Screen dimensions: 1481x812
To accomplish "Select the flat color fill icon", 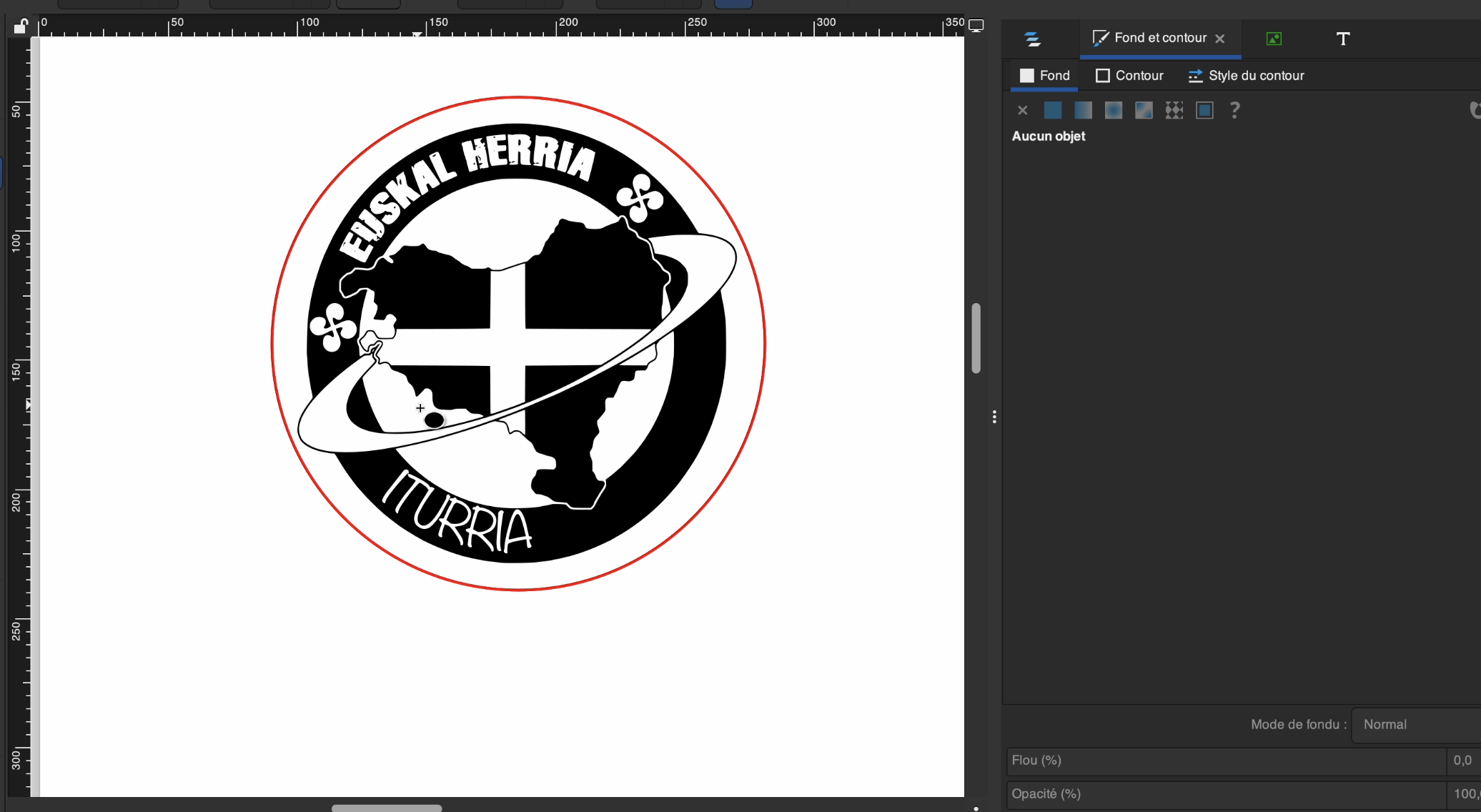I will click(x=1053, y=110).
